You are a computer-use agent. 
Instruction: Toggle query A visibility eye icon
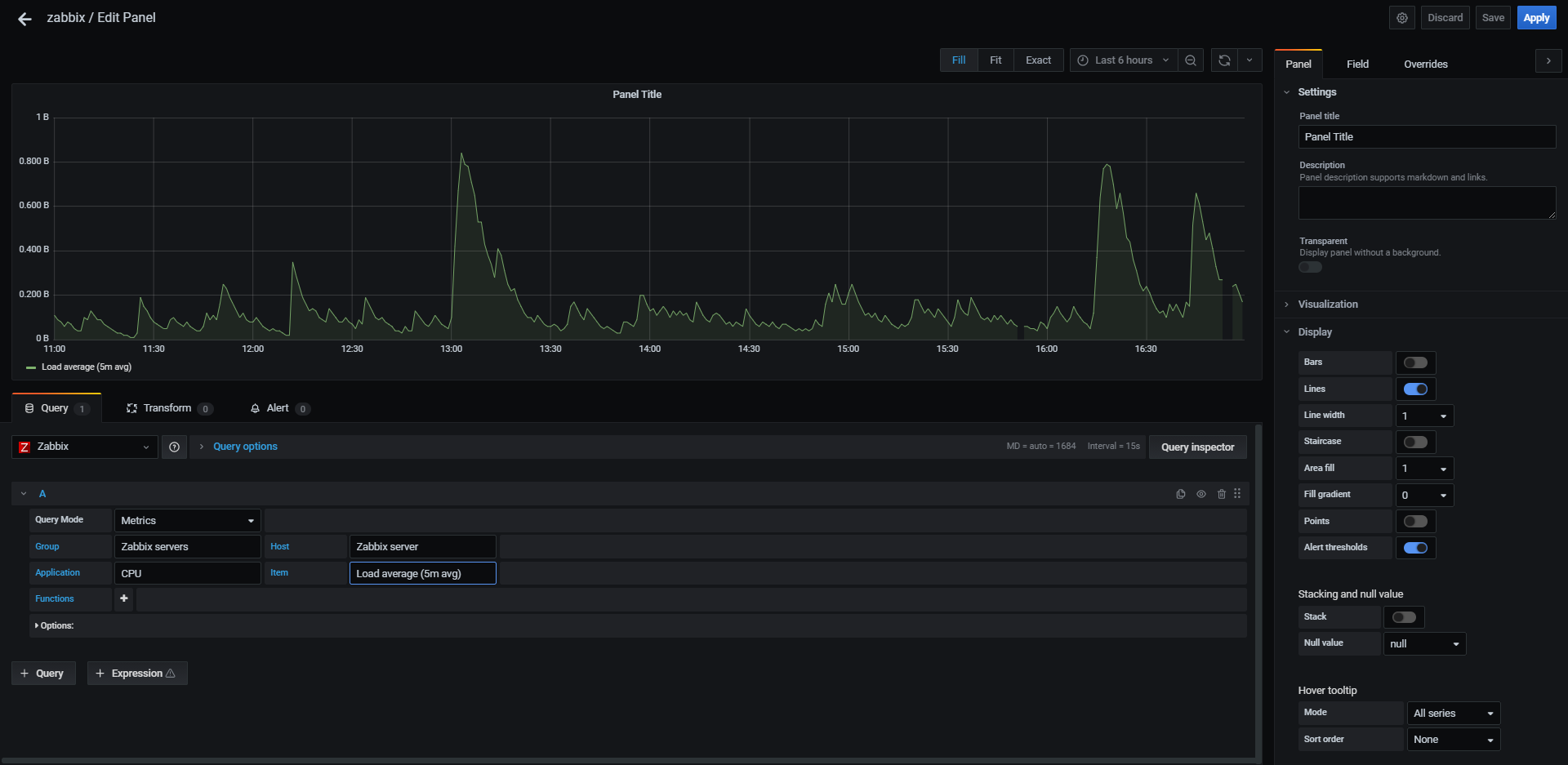[1201, 494]
